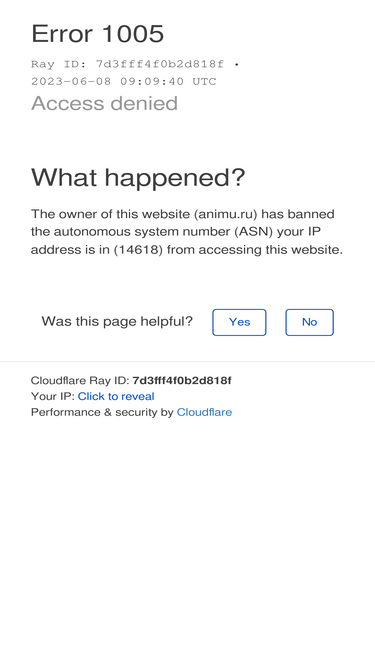Reveal your IP via Click to reveal
Image resolution: width=375 pixels, height=667 pixels.
pos(116,396)
